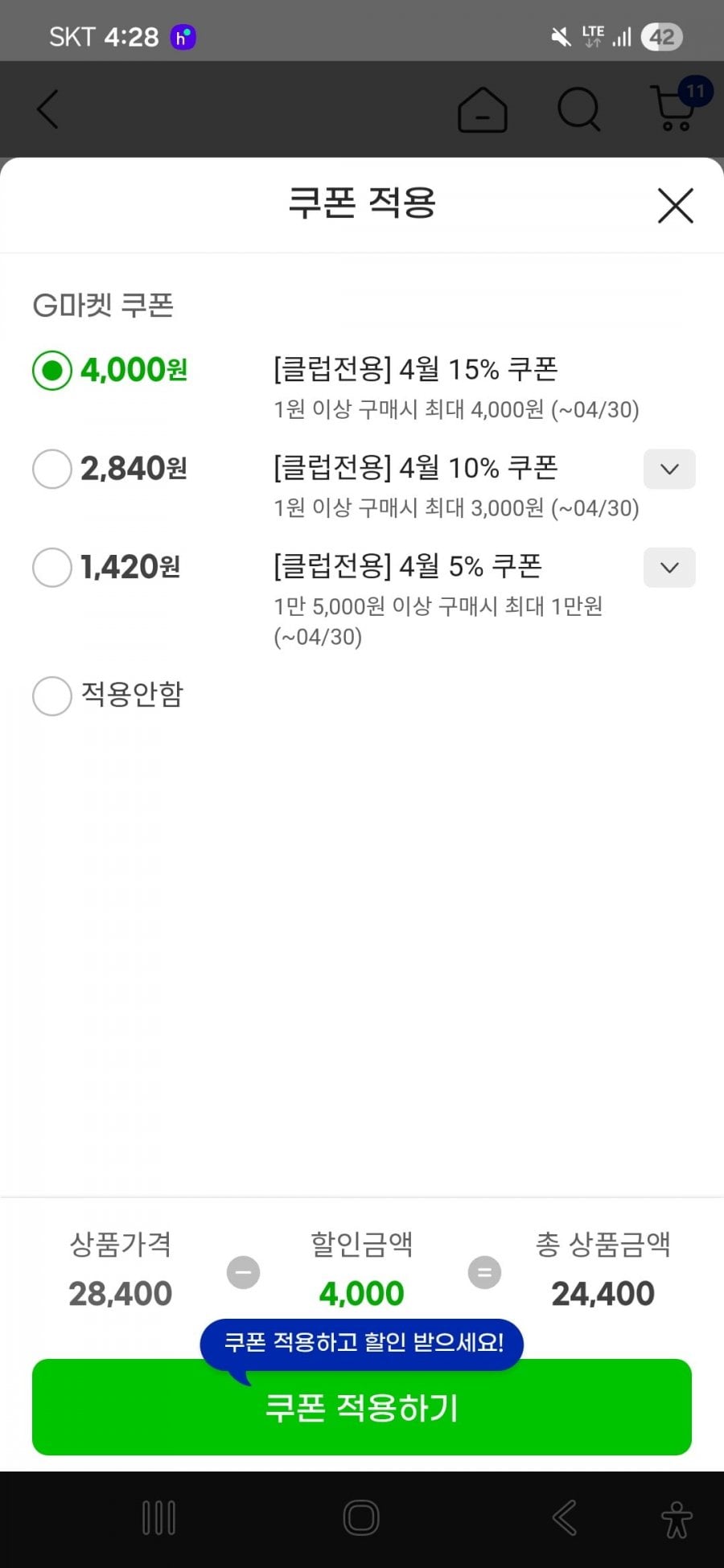
Task: Tap the [클럽전용] 4월 15% 쿠폰 title
Action: click(x=415, y=369)
